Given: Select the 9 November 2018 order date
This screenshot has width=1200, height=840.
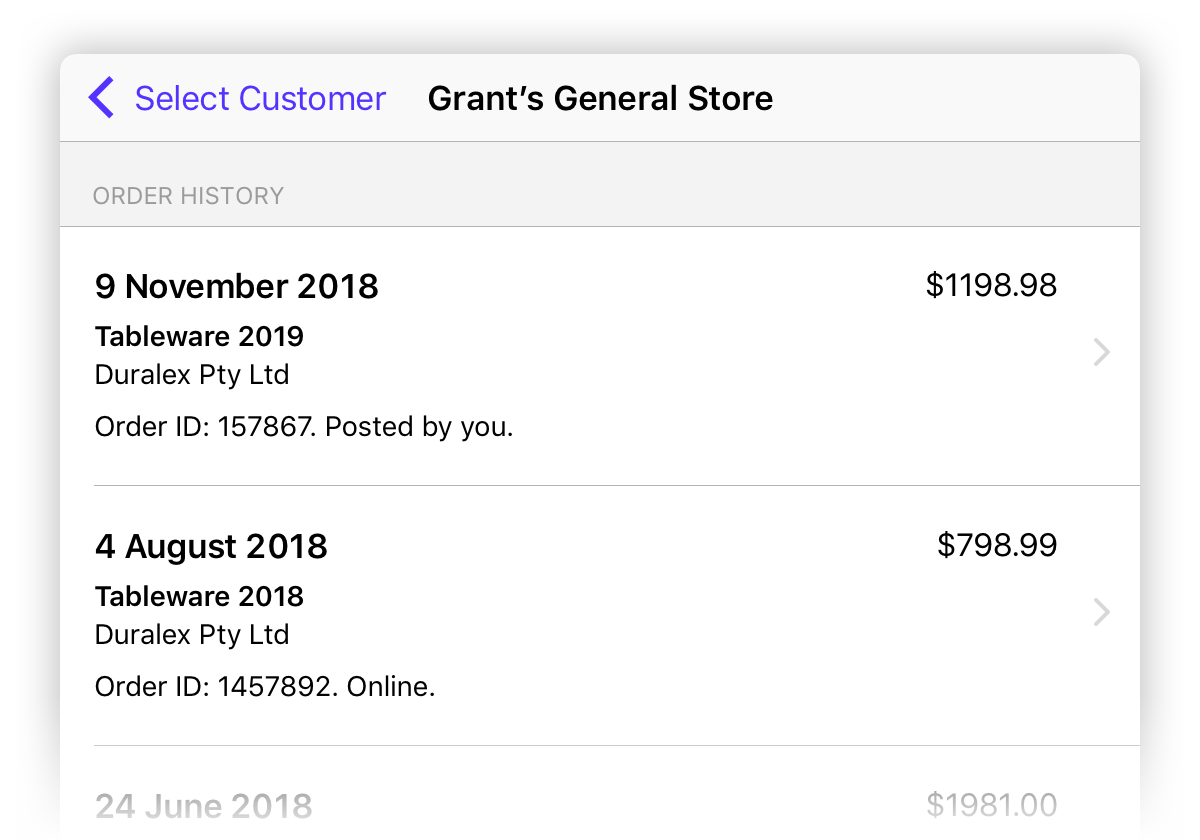Looking at the screenshot, I should tap(237, 287).
